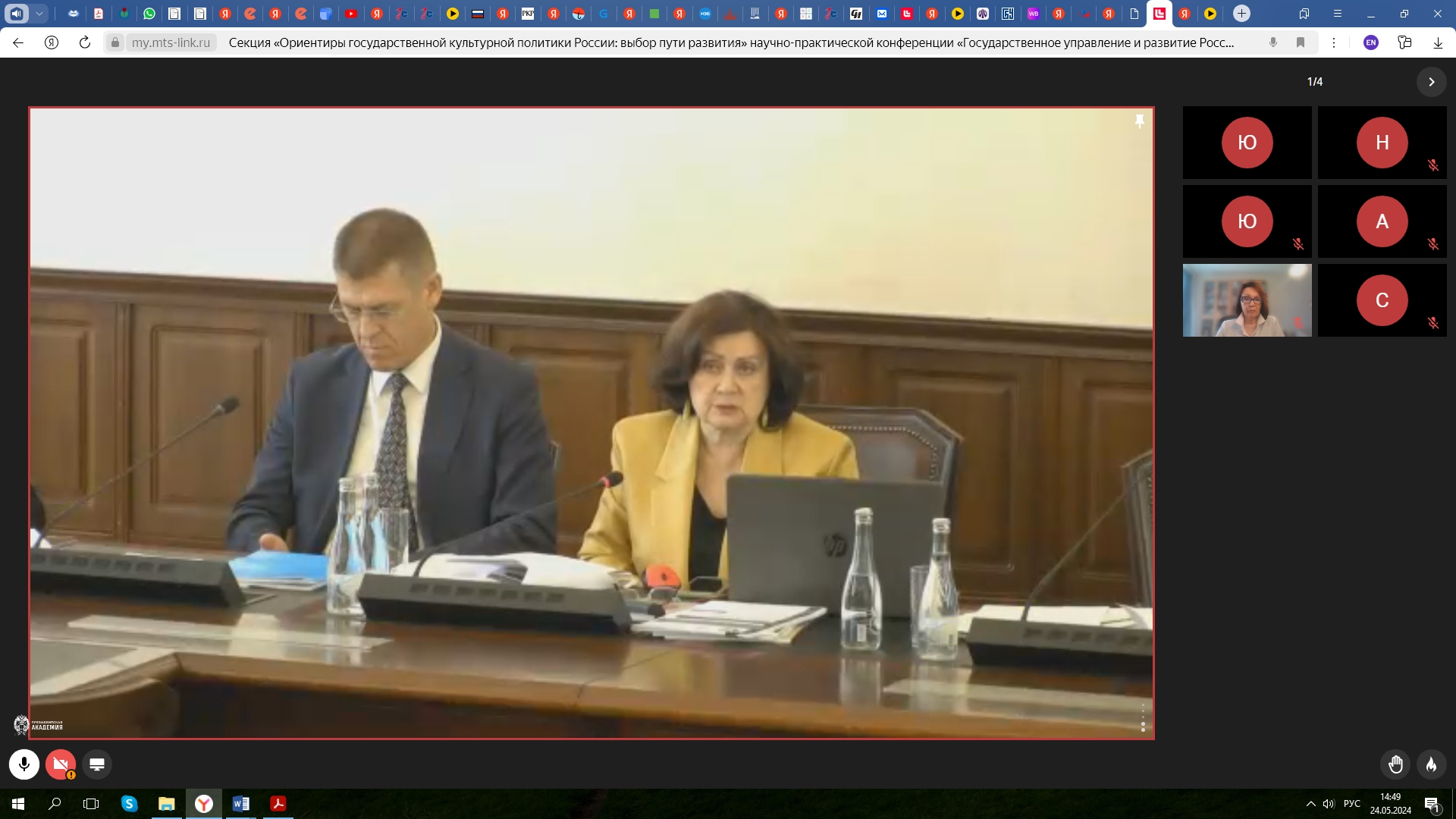Open a new browser tab
Viewport: 1456px width, 819px height.
(x=1241, y=14)
